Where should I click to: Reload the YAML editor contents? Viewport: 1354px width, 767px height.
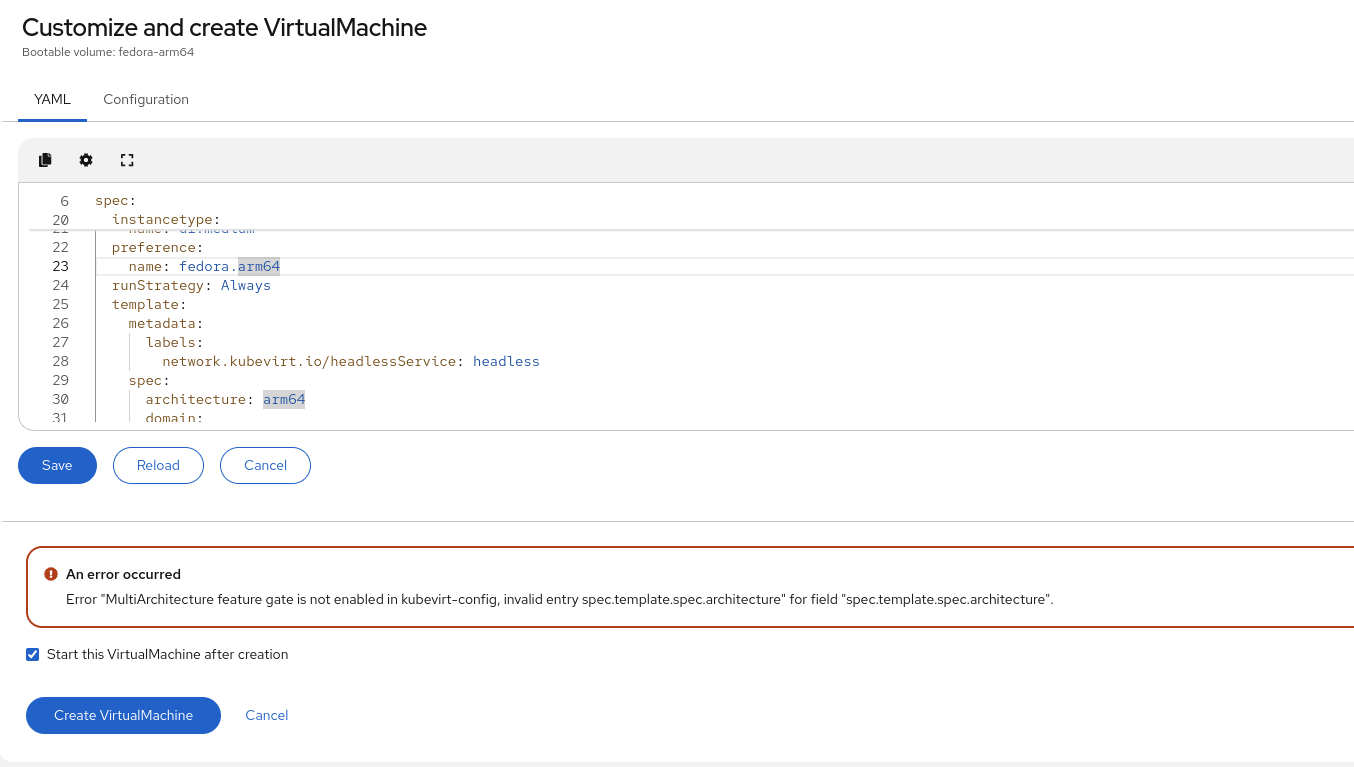158,465
